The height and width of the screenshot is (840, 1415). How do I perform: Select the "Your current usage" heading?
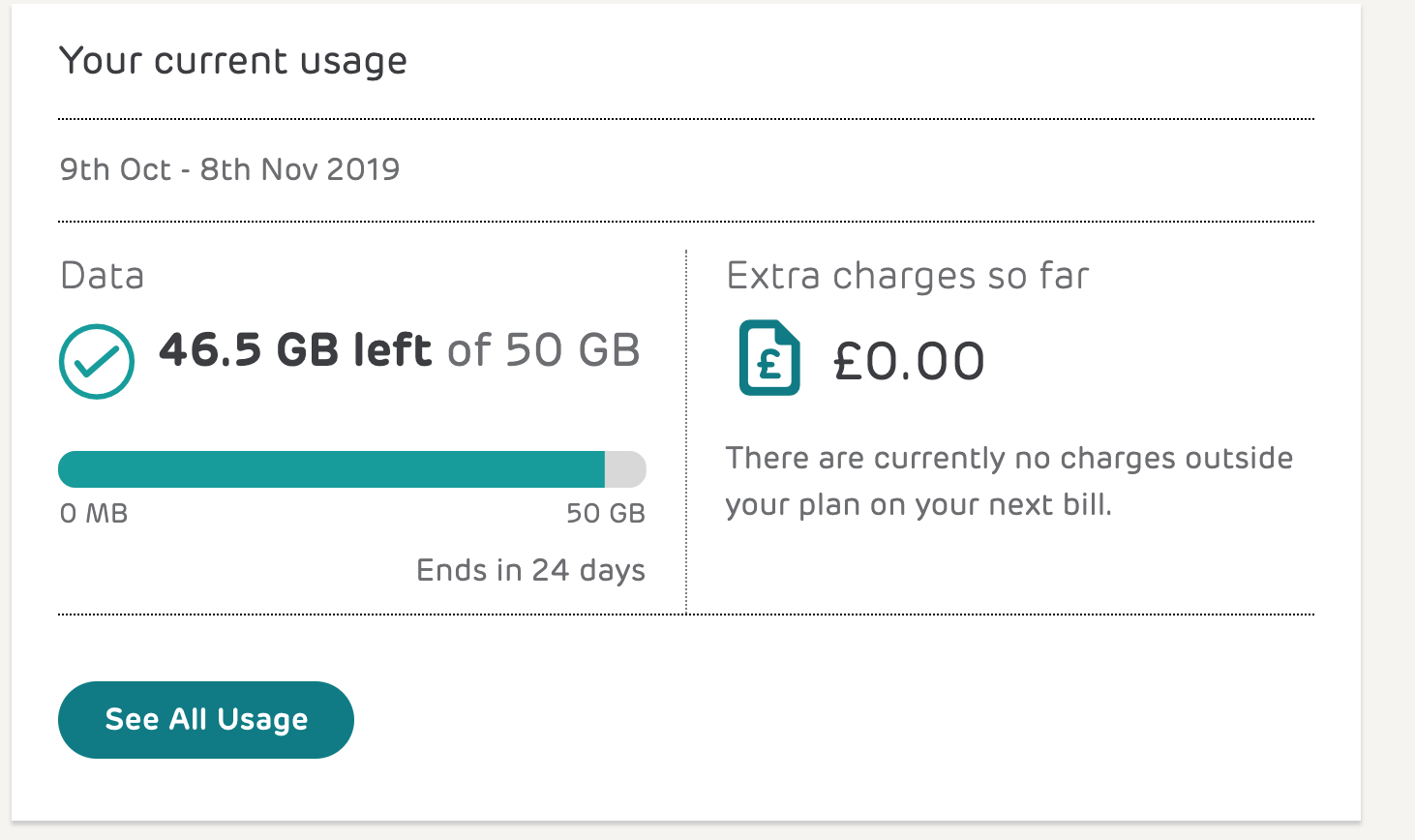(233, 61)
